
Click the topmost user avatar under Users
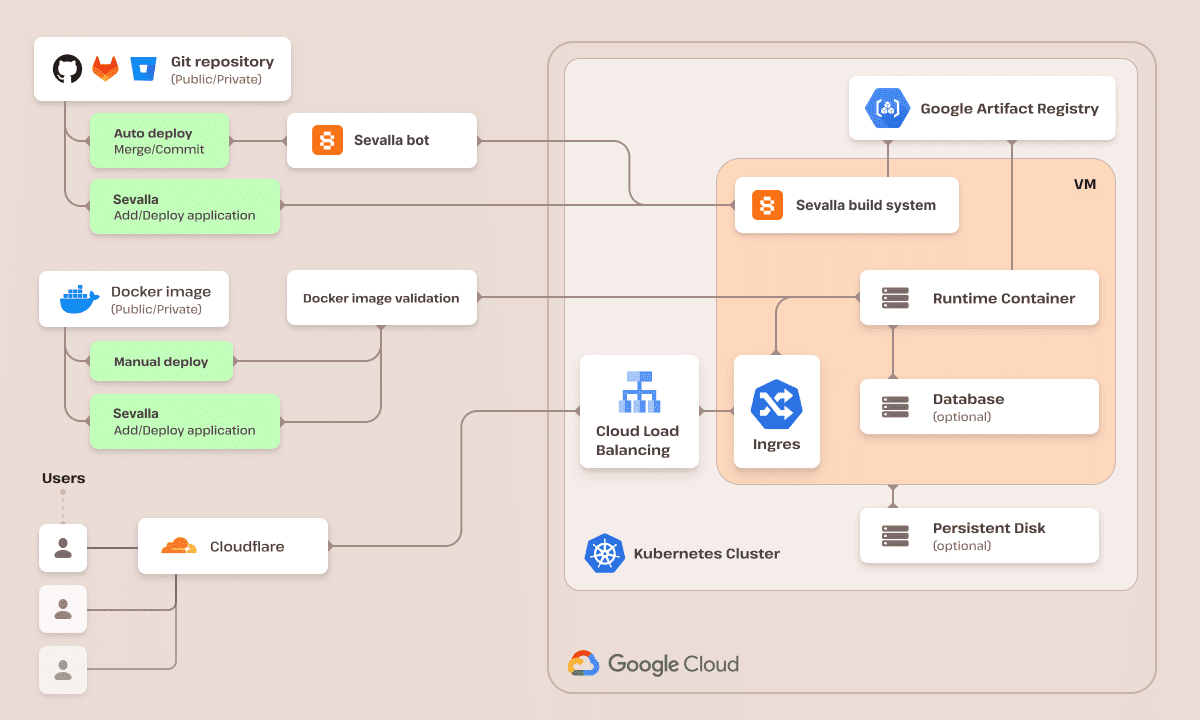63,548
